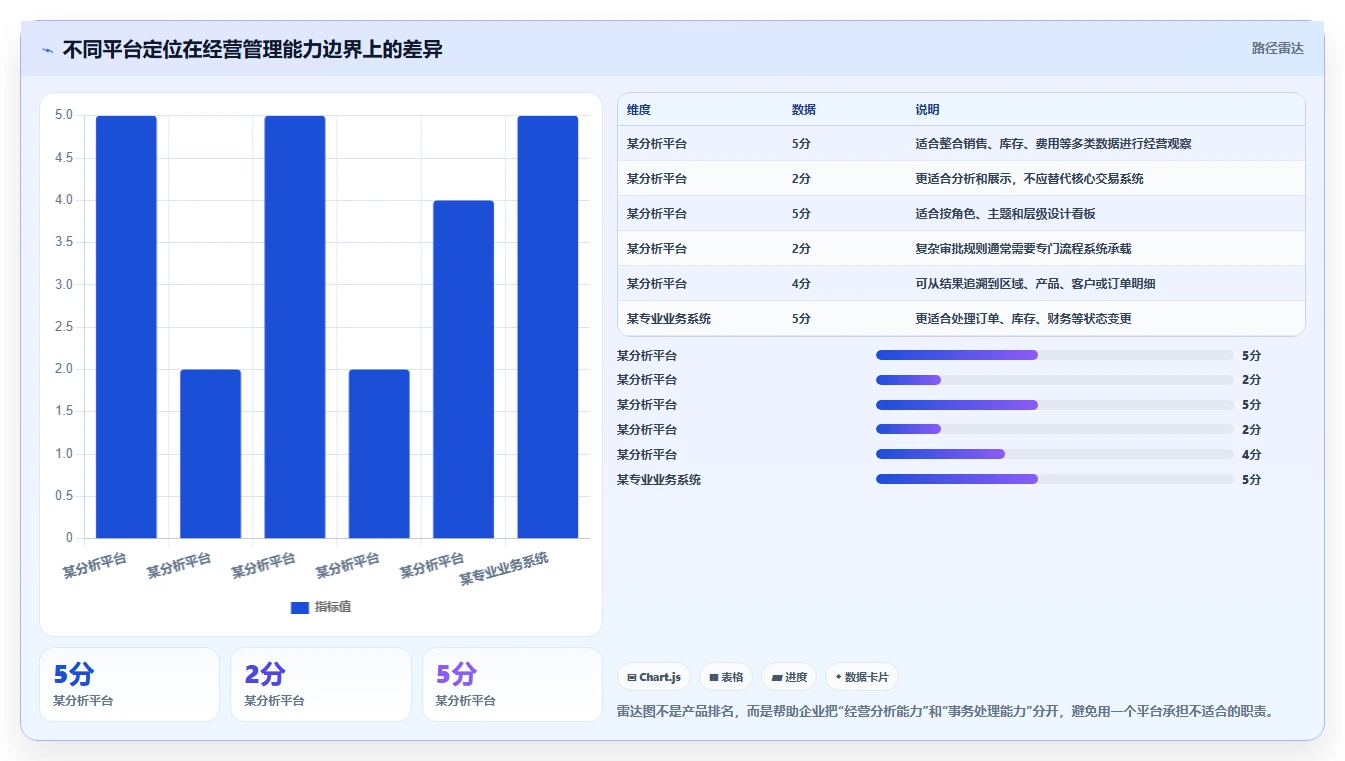The height and width of the screenshot is (761, 1345).
Task: Click the 0.5 y-axis label
Action: coord(64,496)
